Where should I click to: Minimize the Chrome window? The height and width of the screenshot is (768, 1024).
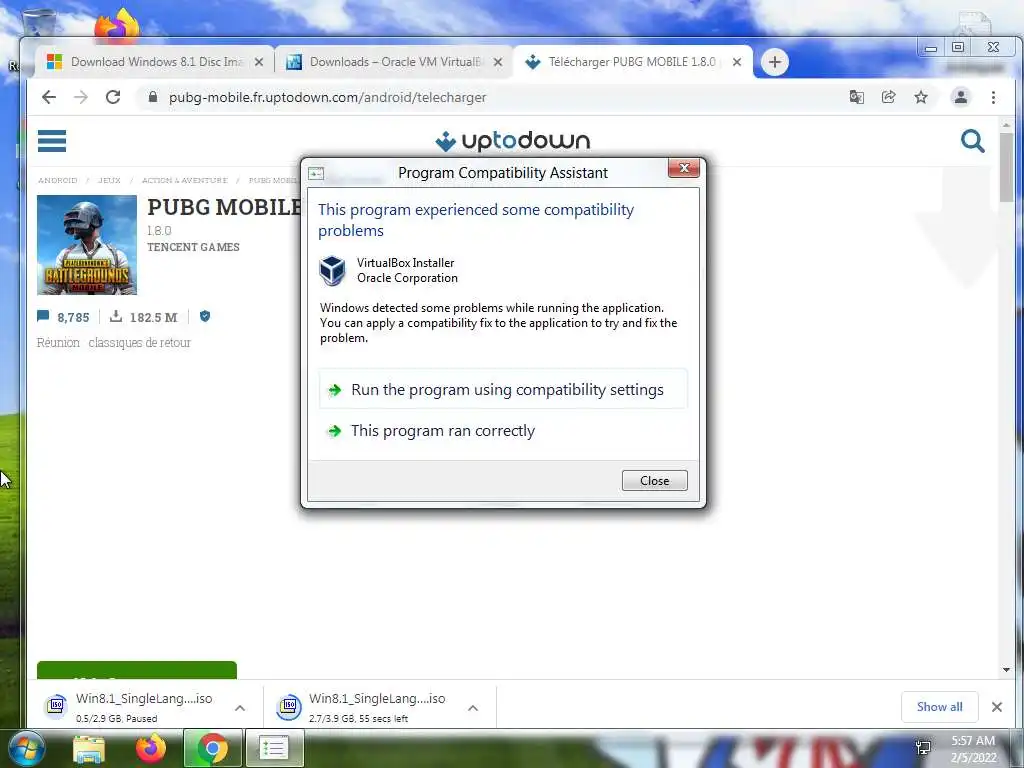(931, 48)
